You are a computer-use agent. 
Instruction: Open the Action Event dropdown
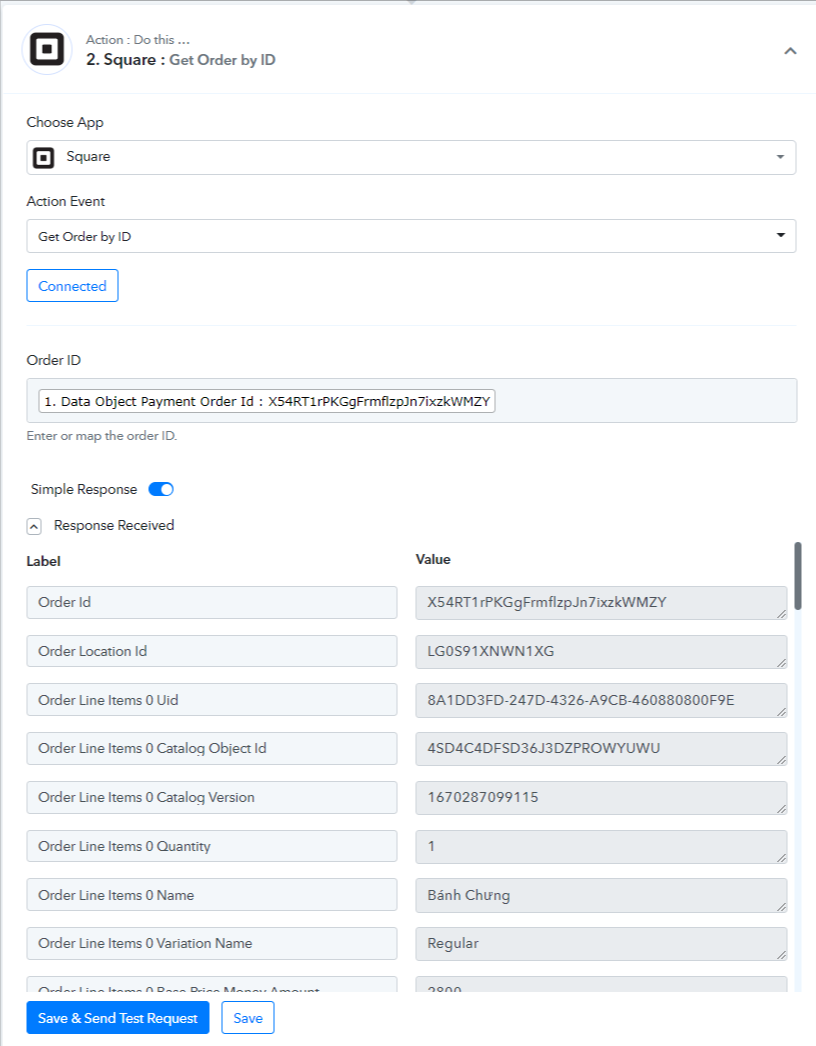(411, 236)
